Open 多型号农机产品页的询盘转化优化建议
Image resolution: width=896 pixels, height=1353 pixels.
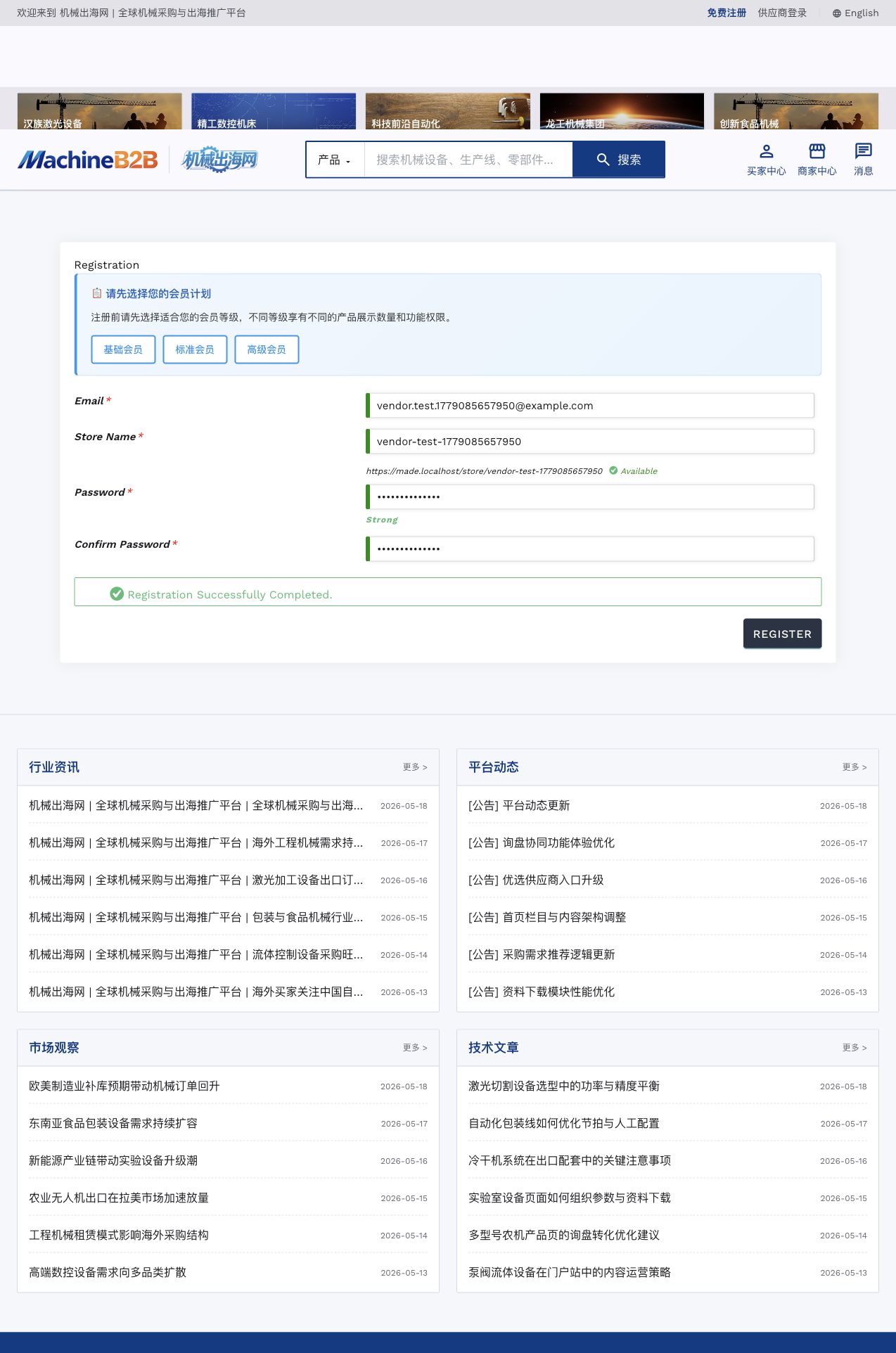click(564, 1235)
